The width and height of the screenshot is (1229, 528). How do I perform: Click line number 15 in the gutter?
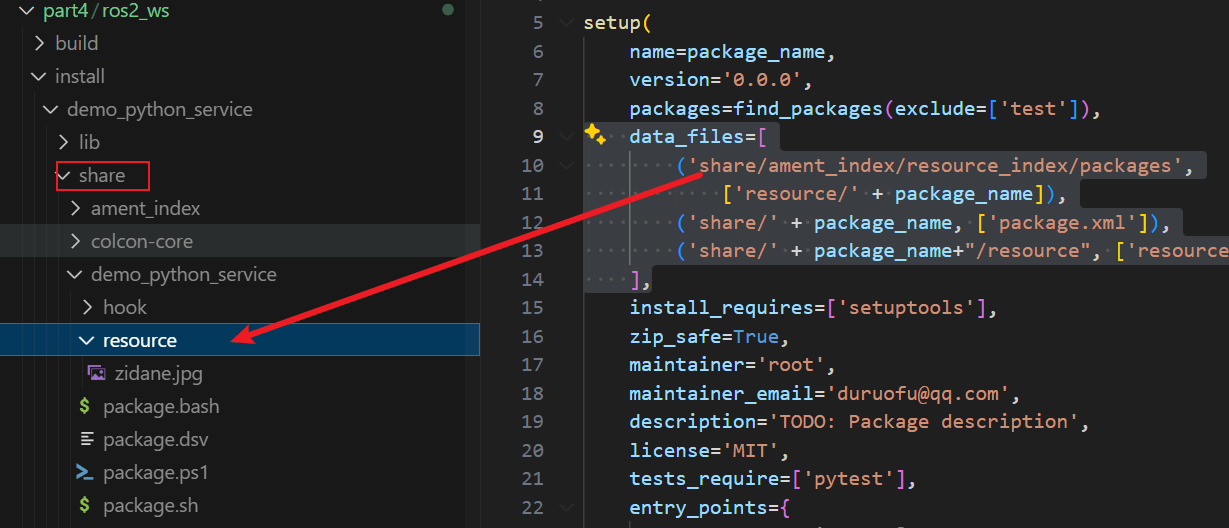pyautogui.click(x=532, y=308)
